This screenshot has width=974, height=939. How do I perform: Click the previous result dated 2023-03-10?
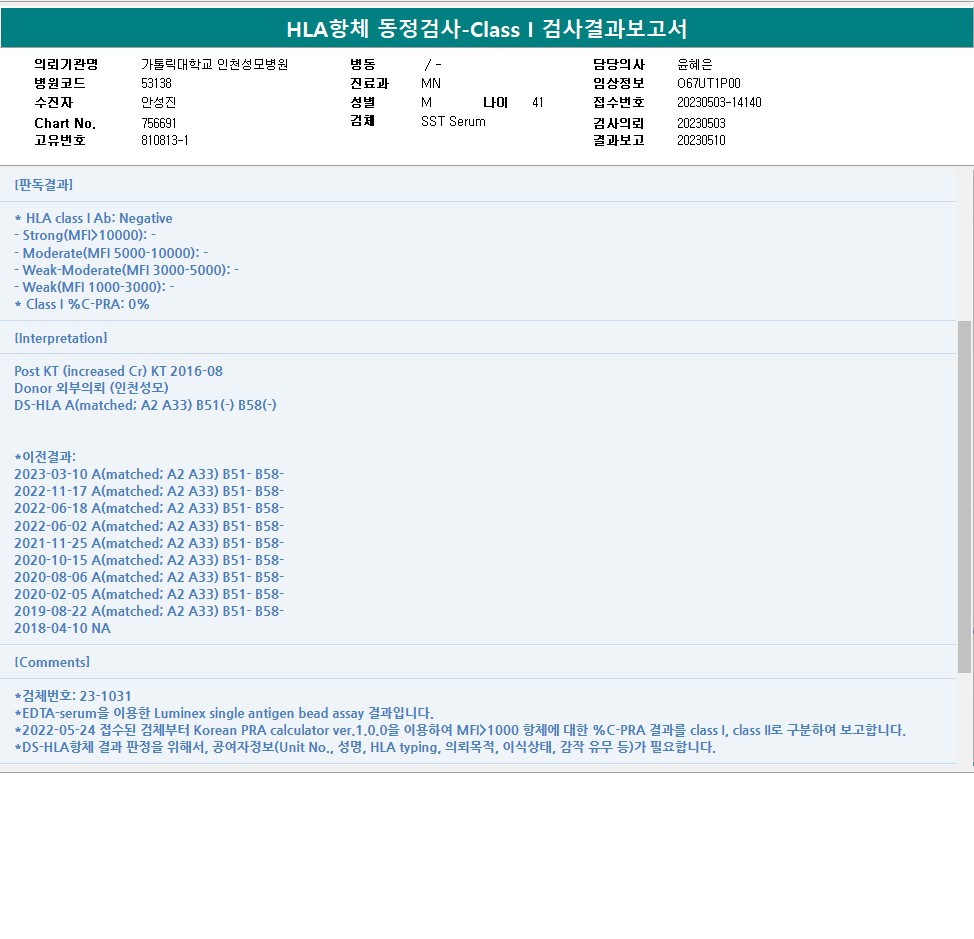(x=149, y=474)
